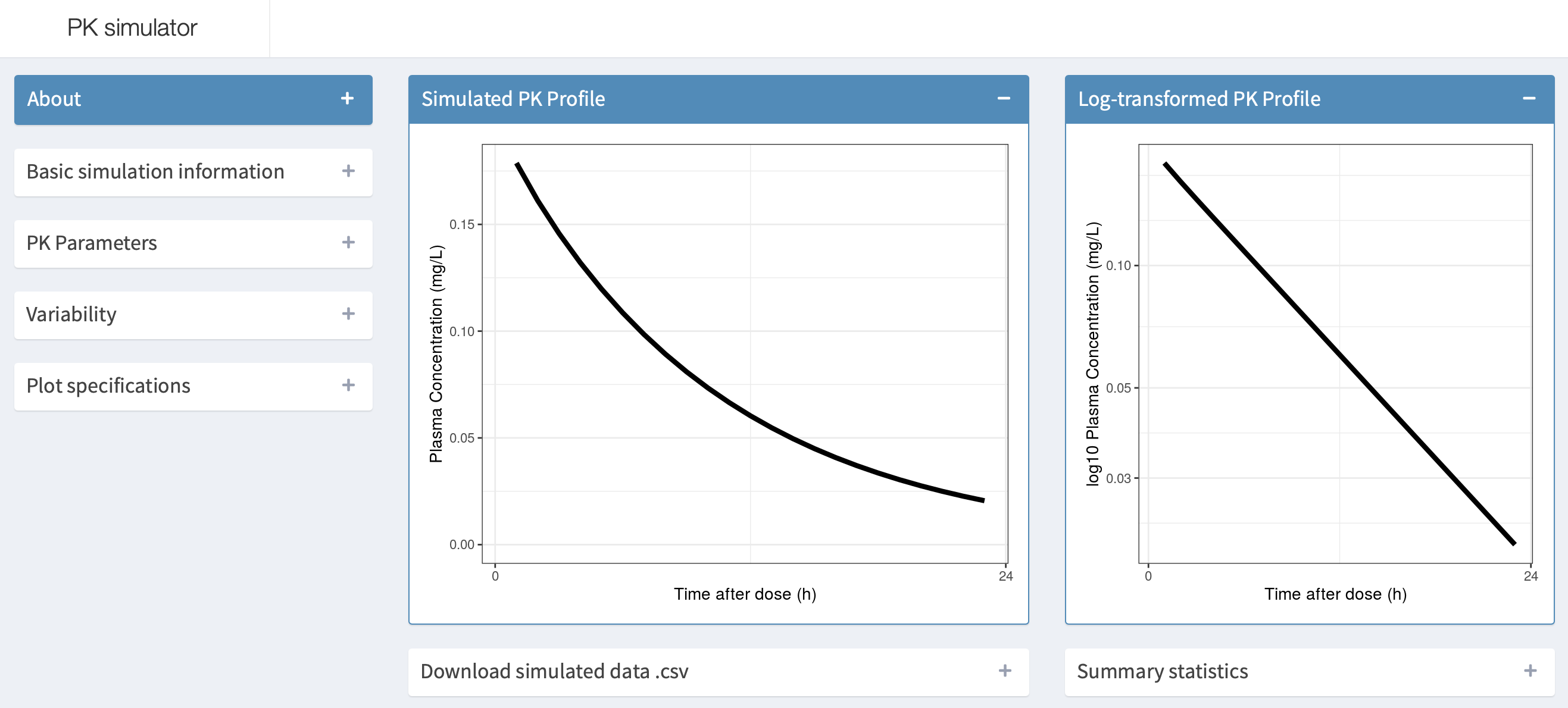Open PK Parameters plus icon
1568x708 pixels.
tap(348, 242)
